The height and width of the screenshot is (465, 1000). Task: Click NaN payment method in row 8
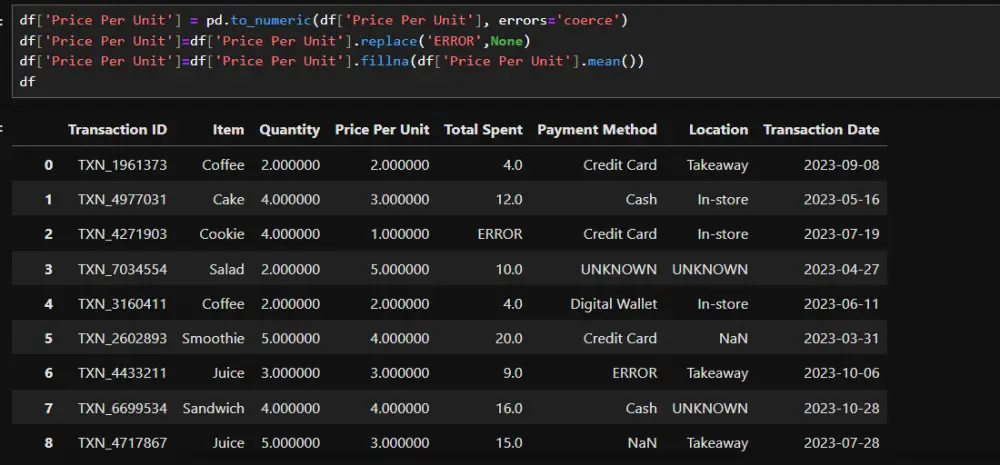642,443
